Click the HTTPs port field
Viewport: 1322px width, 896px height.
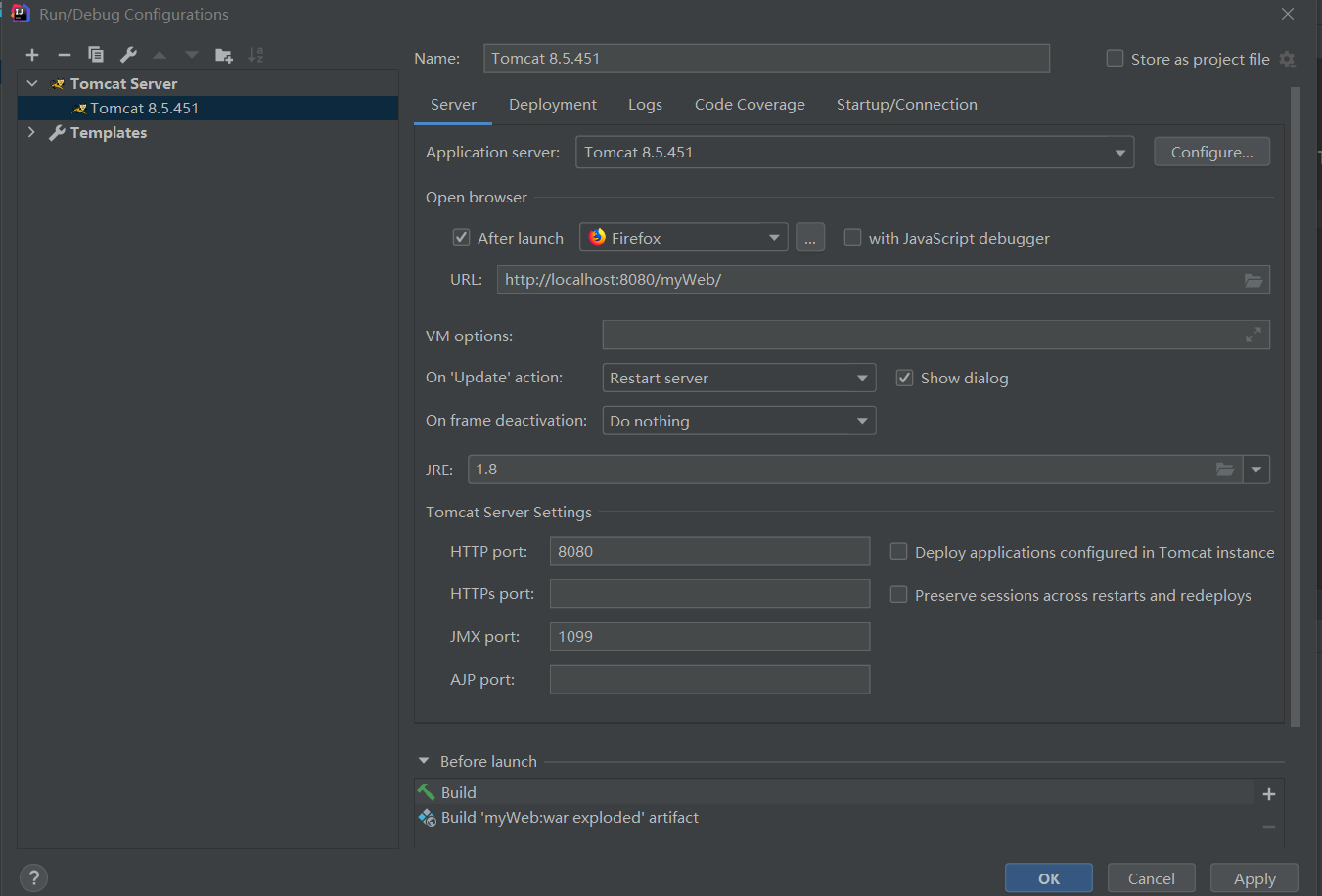click(709, 594)
